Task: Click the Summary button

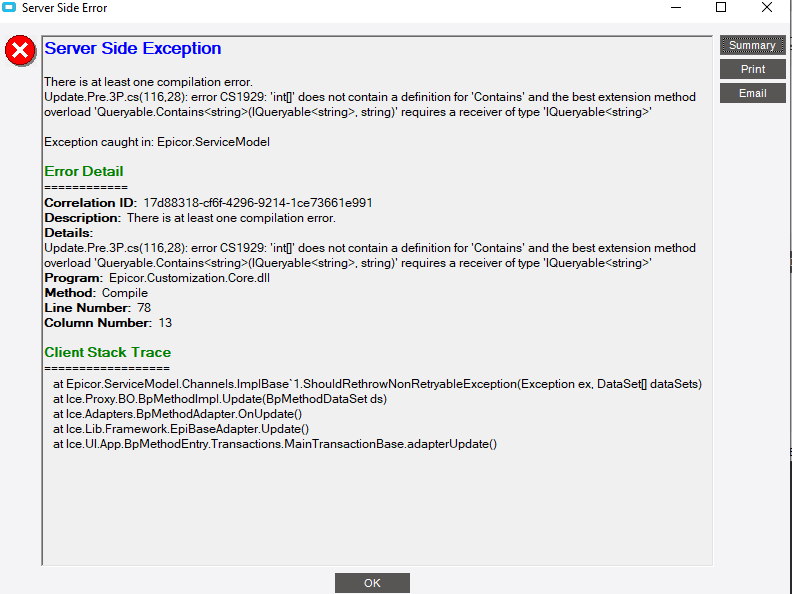Action: (x=752, y=45)
